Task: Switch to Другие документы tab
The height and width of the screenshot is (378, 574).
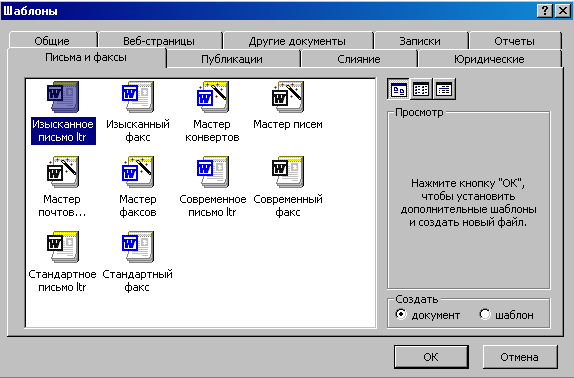Action: (297, 41)
